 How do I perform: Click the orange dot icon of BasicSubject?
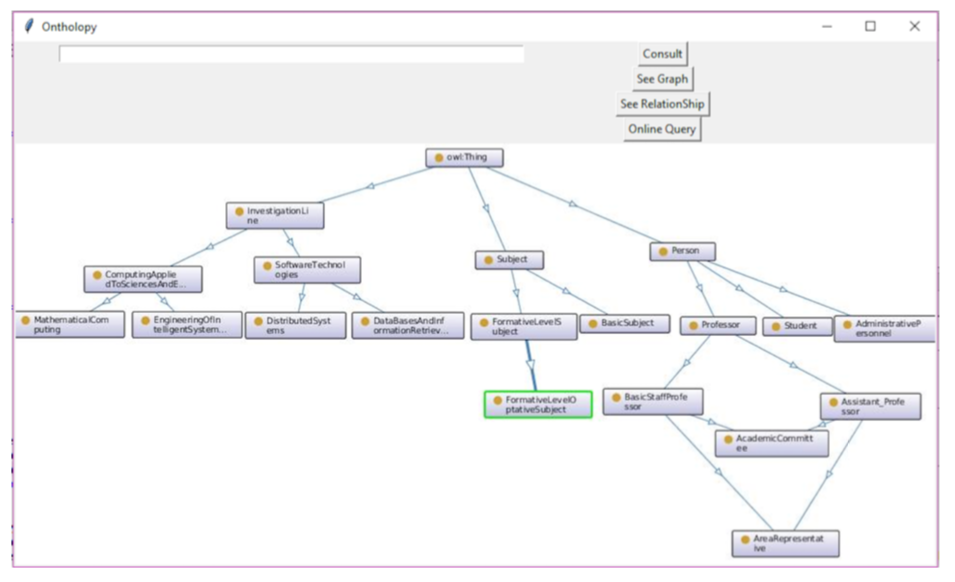(x=593, y=323)
